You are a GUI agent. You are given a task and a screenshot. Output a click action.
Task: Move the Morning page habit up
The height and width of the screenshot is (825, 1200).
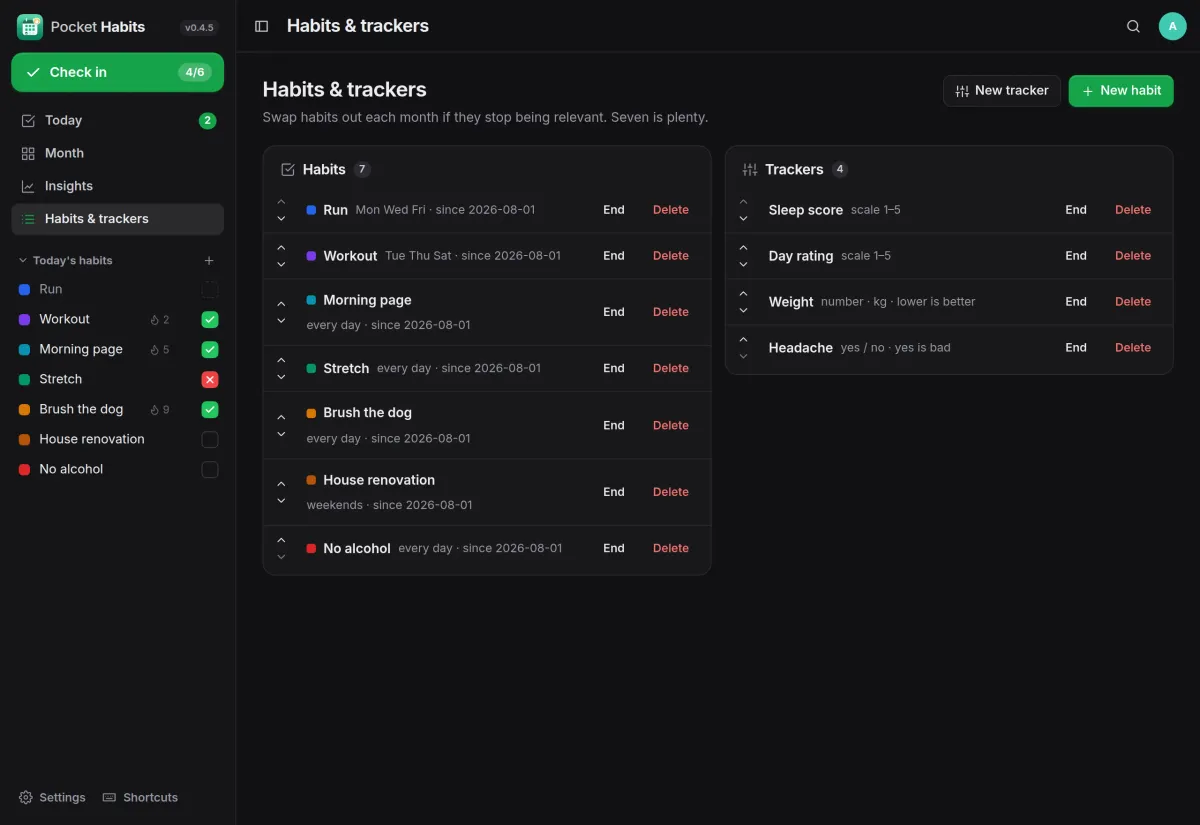[x=281, y=303]
